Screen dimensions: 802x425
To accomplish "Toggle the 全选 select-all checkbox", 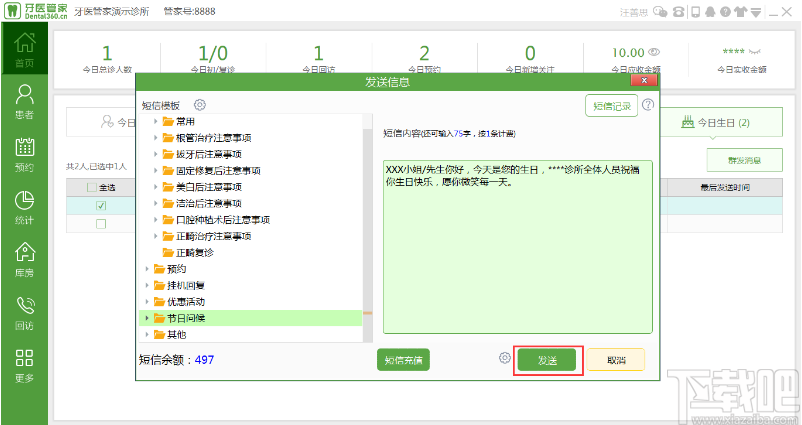I will click(92, 188).
